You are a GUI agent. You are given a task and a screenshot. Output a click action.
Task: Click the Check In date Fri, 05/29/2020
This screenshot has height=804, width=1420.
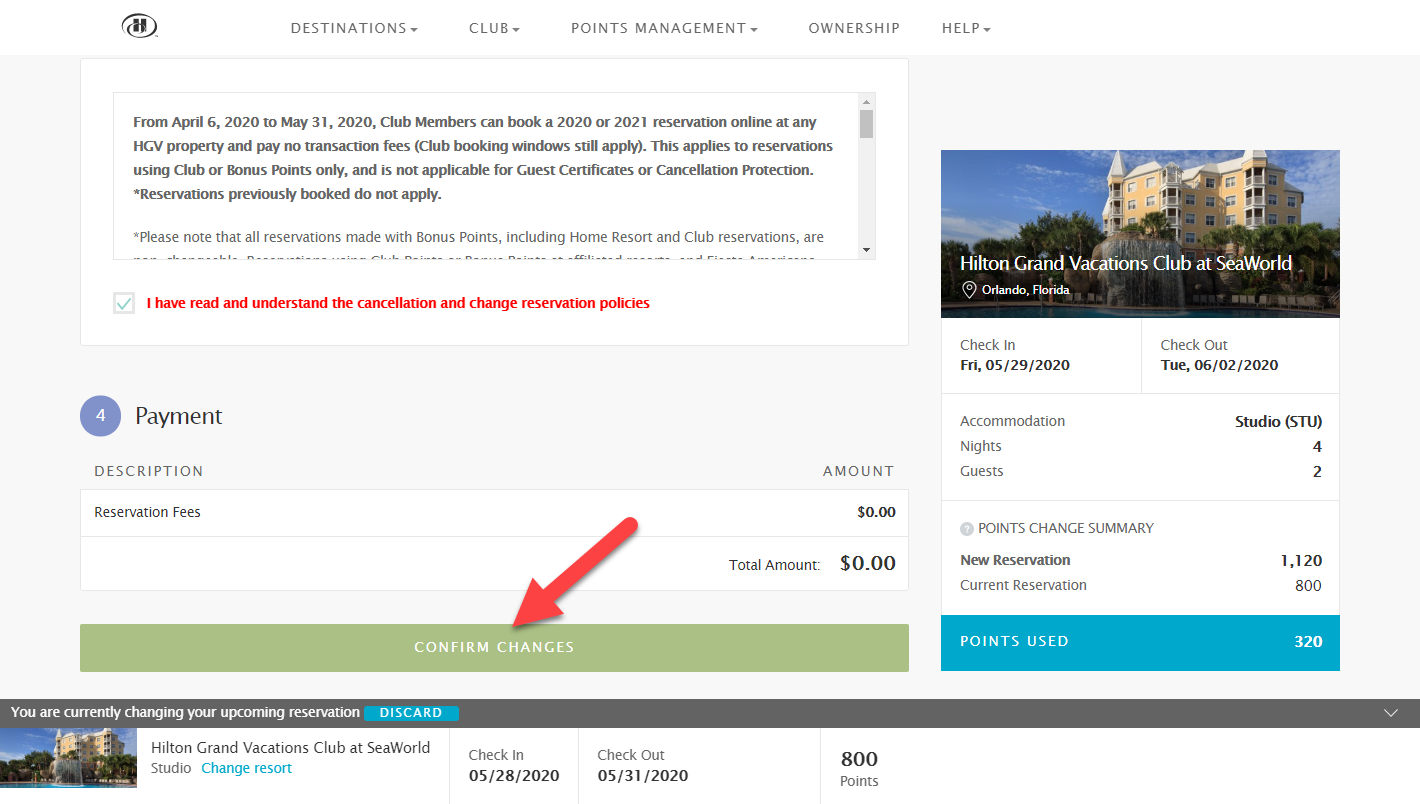[1015, 365]
